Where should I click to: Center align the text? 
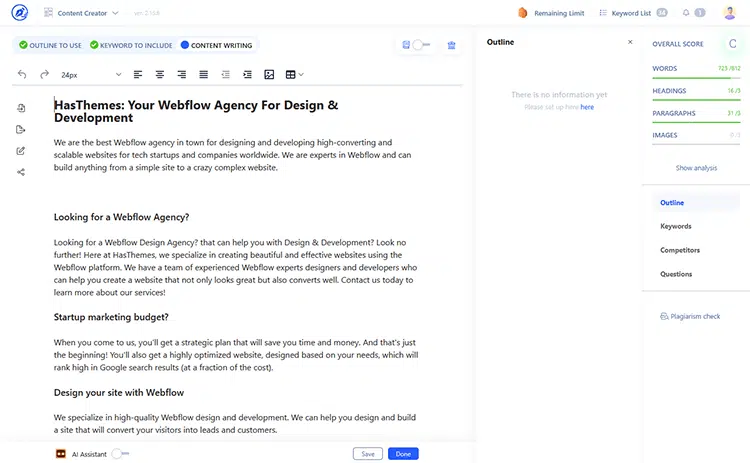tap(159, 75)
